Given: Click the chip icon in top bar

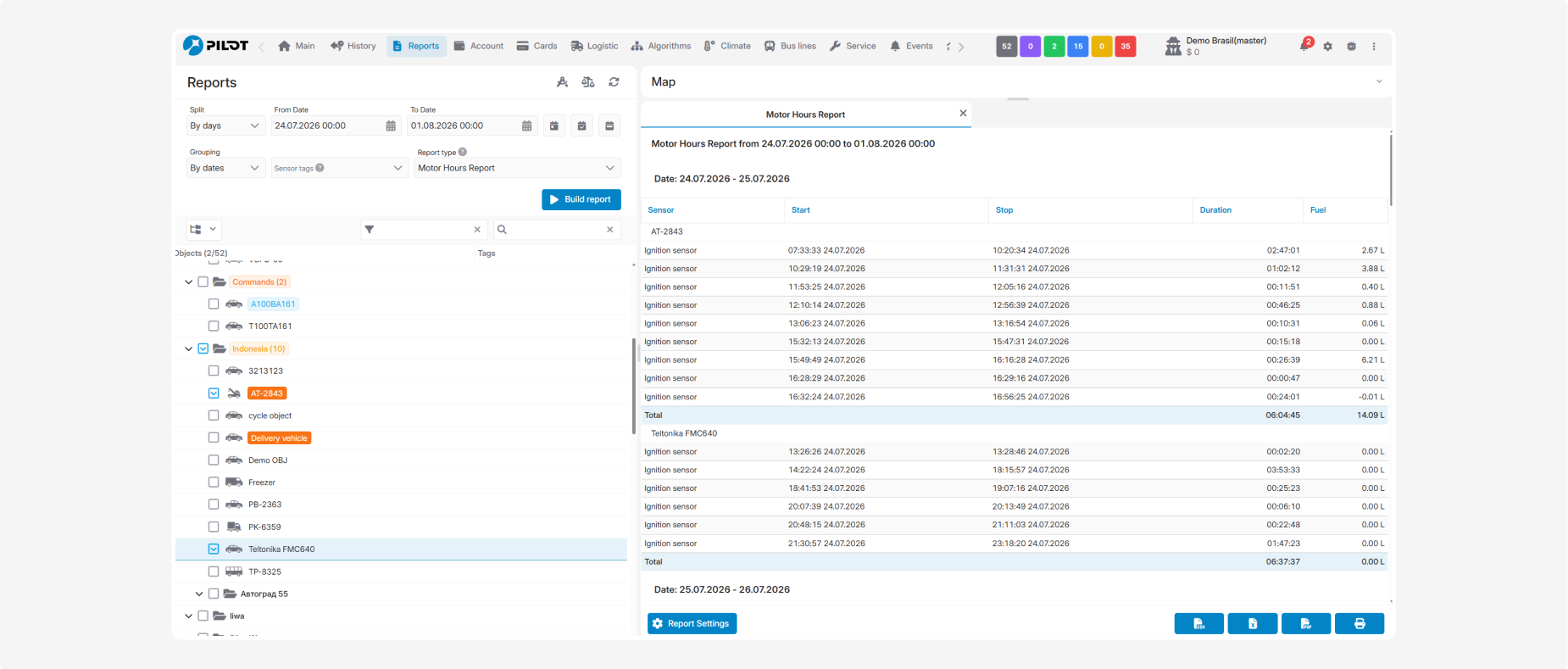Looking at the screenshot, I should [x=1352, y=47].
